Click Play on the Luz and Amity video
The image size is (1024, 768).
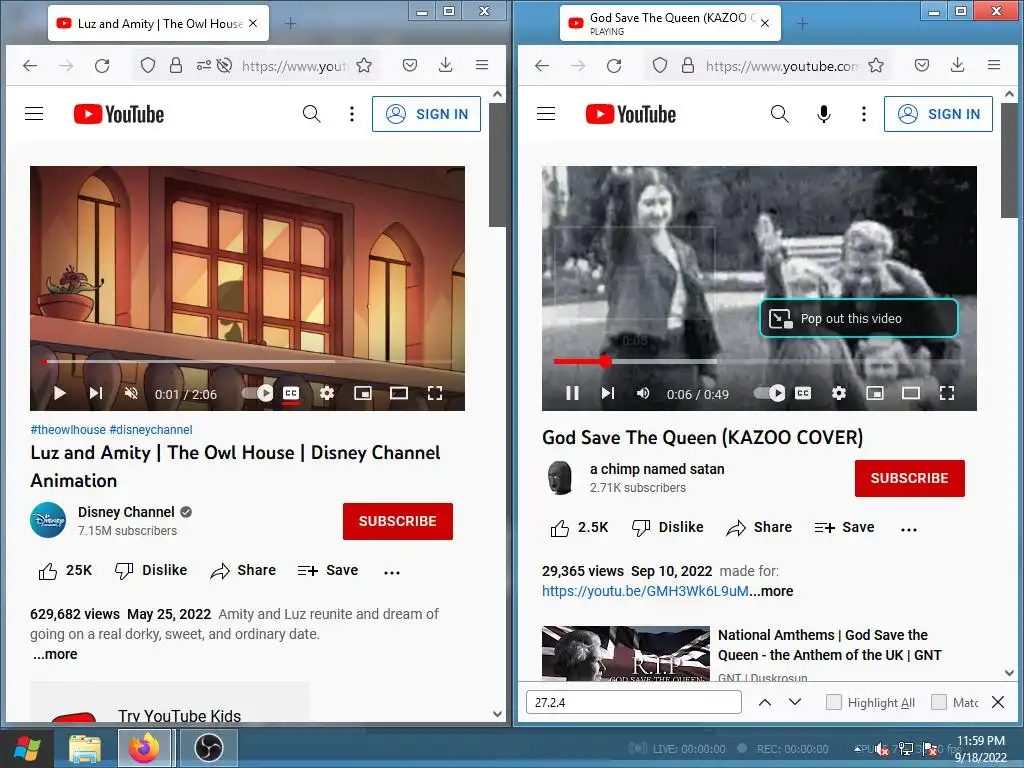(59, 393)
